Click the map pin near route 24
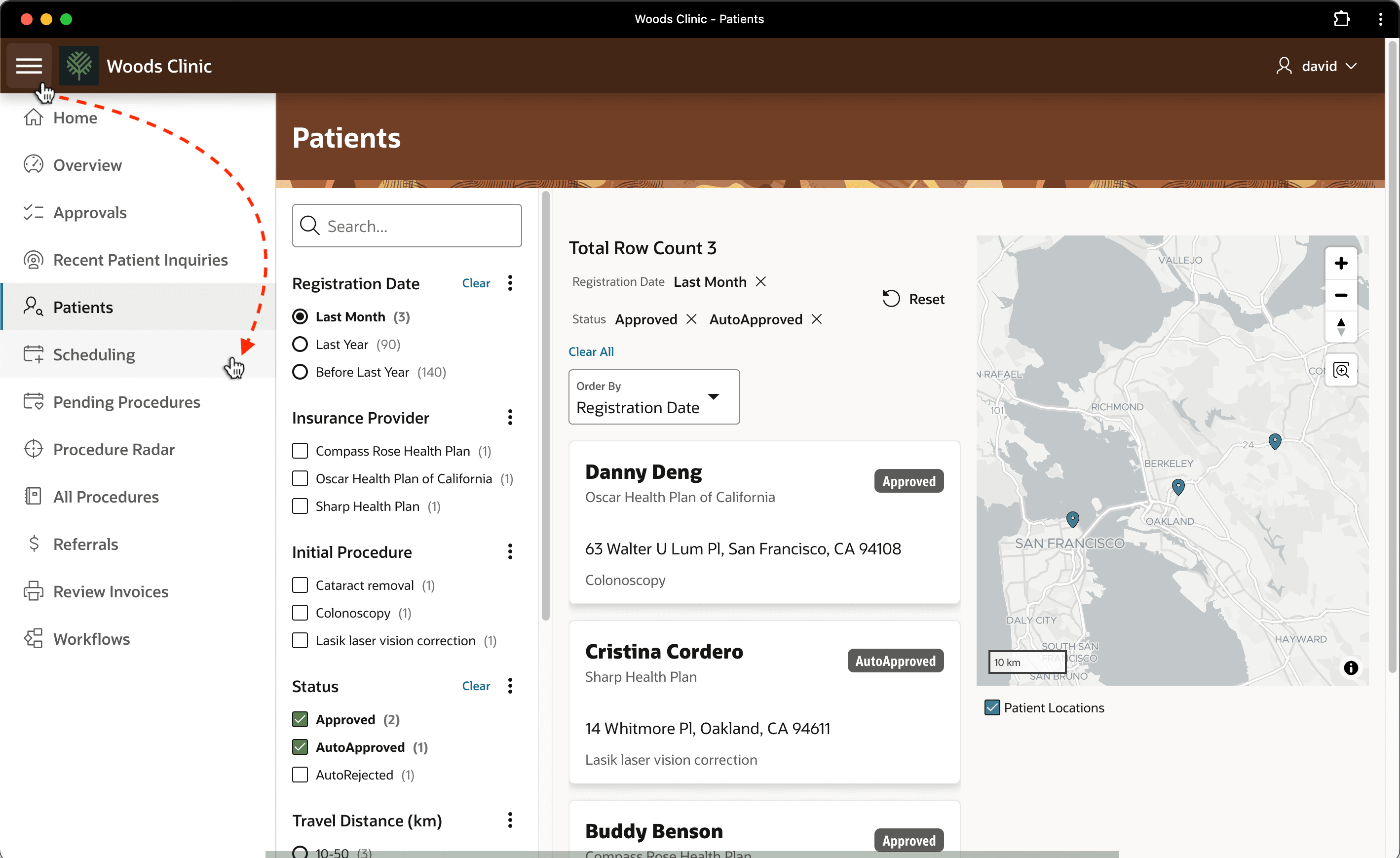Viewport: 1400px width, 858px height. (x=1275, y=441)
